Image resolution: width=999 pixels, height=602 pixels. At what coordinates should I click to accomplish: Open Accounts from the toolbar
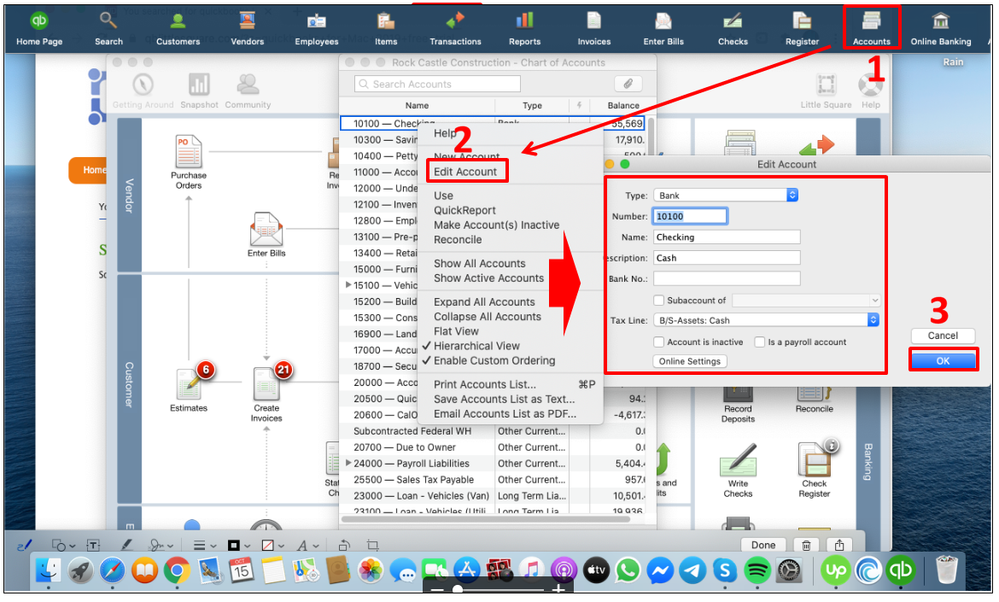pyautogui.click(x=871, y=29)
